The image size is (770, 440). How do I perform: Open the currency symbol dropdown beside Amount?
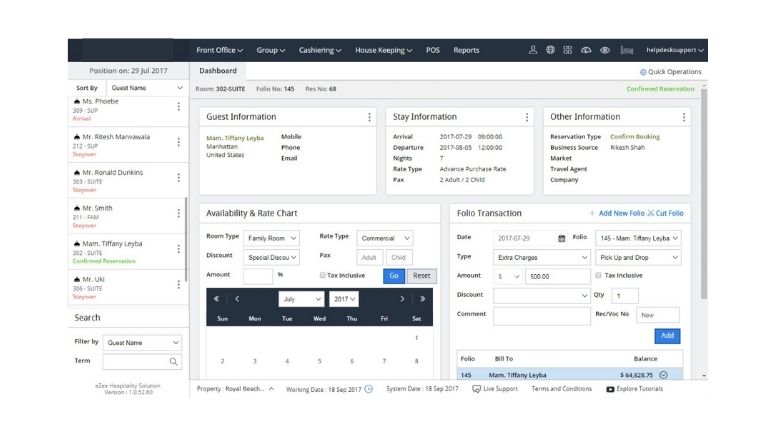click(x=508, y=276)
